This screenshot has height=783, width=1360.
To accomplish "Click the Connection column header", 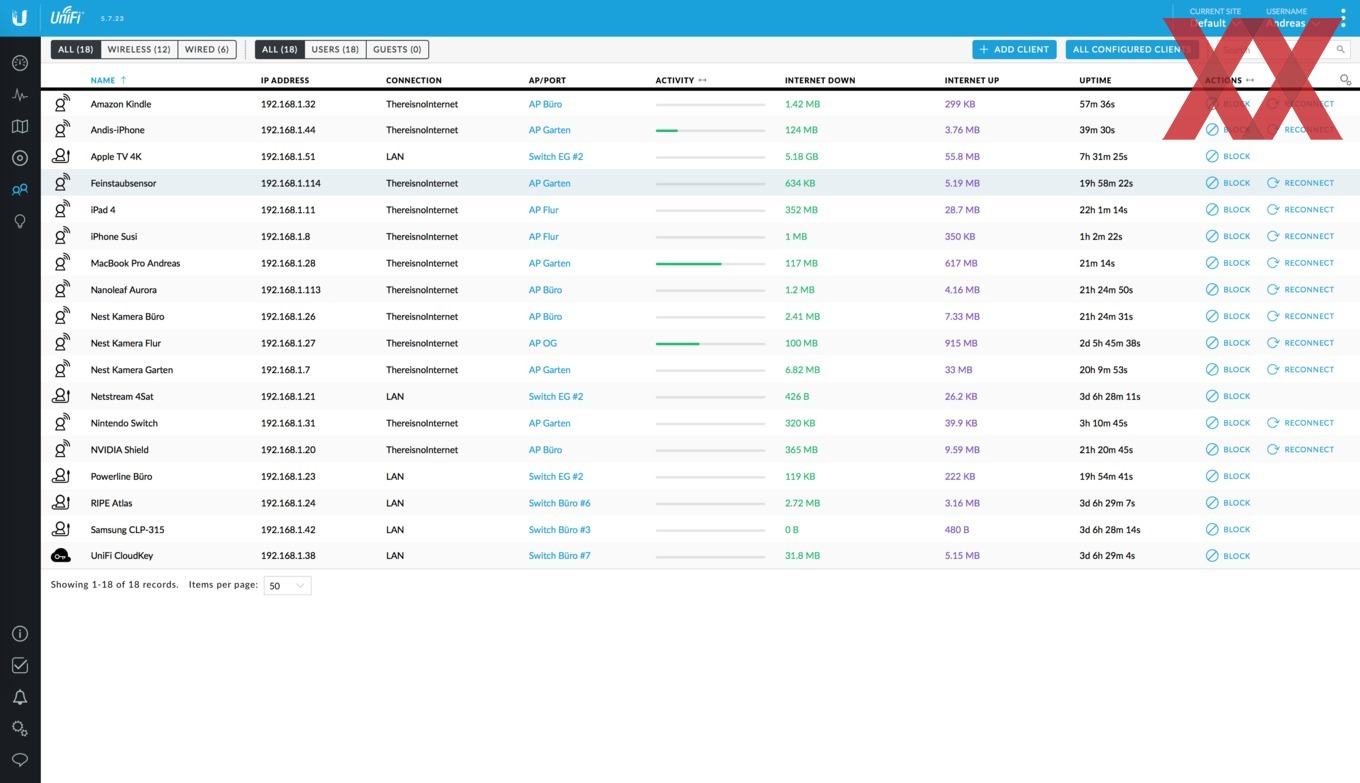I will pyautogui.click(x=414, y=80).
